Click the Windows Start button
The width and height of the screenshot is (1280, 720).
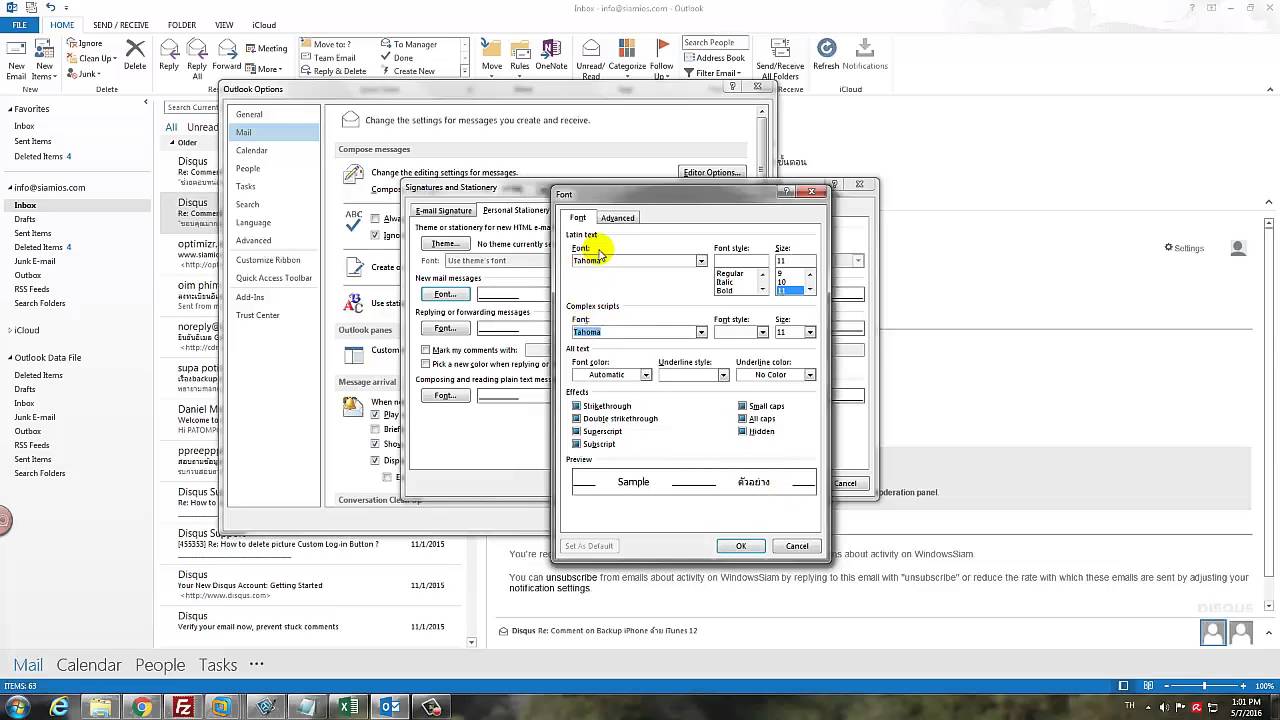click(x=17, y=707)
